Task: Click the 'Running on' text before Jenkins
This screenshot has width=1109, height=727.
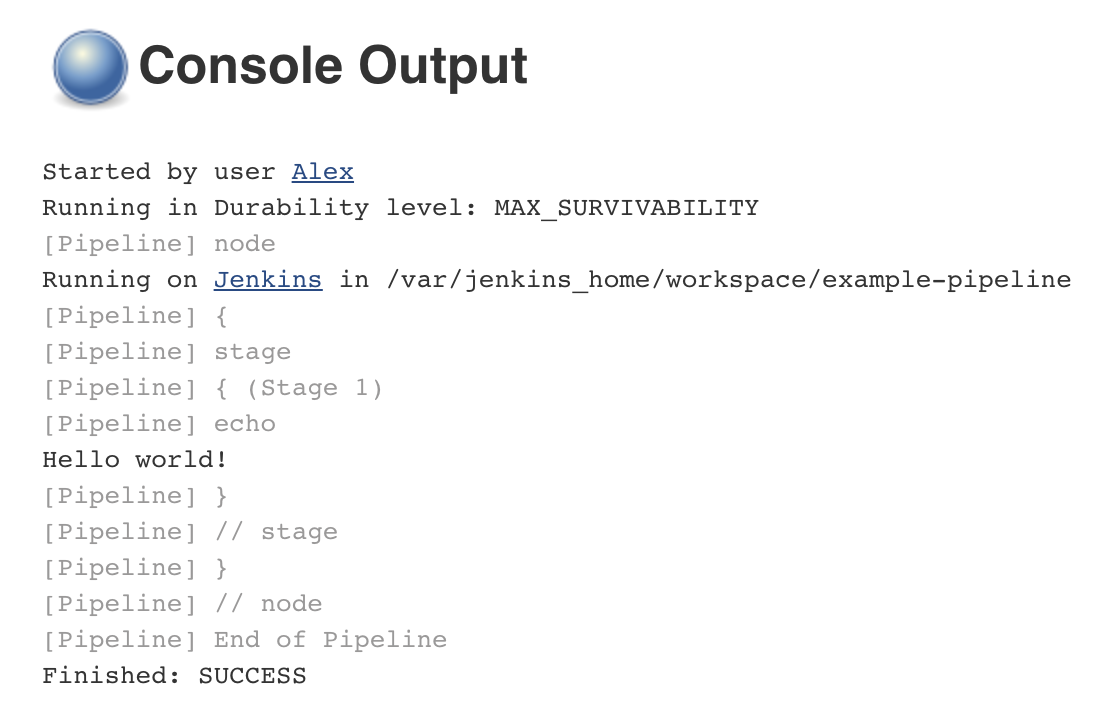Action: click(x=120, y=280)
